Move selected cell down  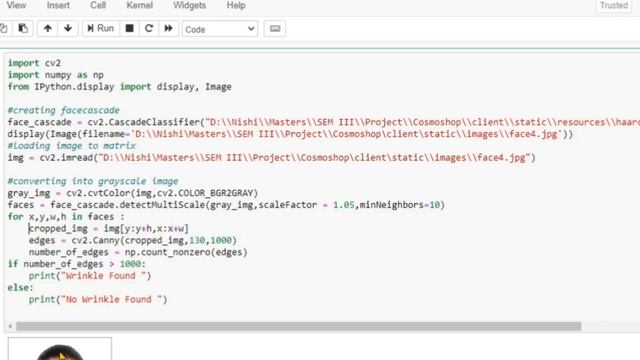pos(68,29)
